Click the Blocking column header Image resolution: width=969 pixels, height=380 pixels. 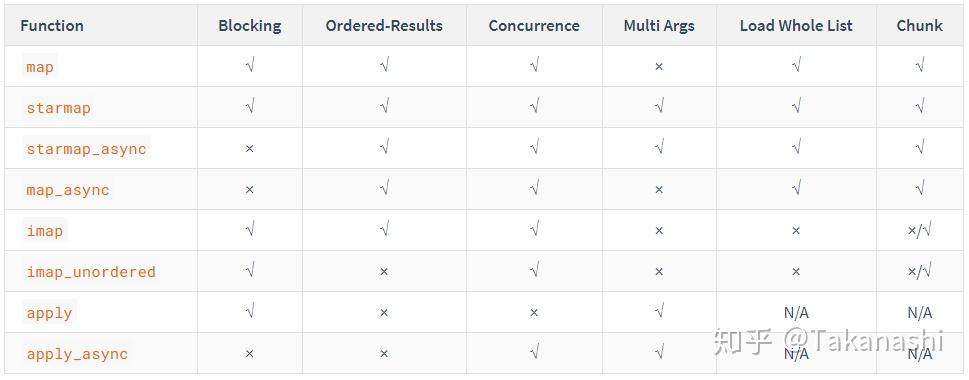pyautogui.click(x=250, y=25)
